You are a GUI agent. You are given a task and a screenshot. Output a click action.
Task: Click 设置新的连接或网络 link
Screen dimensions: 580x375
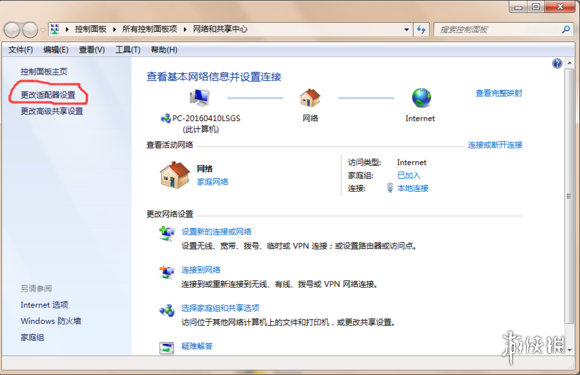216,232
